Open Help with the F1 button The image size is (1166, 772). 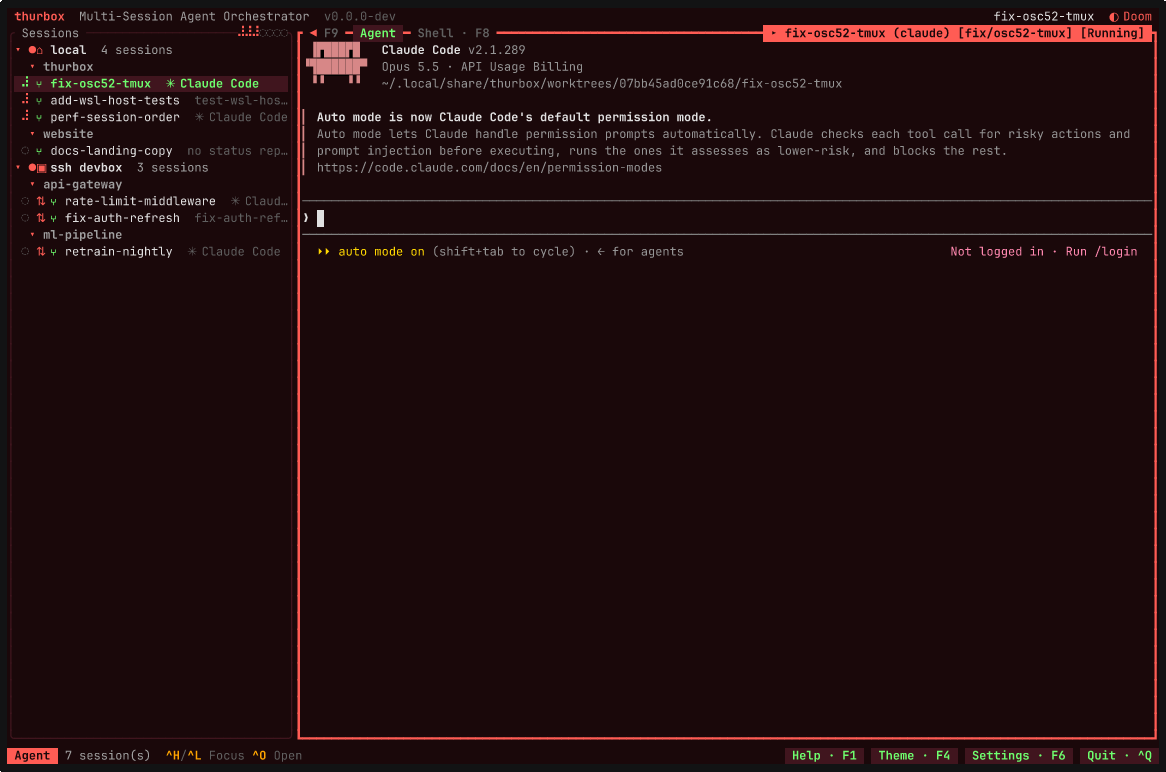pos(824,756)
